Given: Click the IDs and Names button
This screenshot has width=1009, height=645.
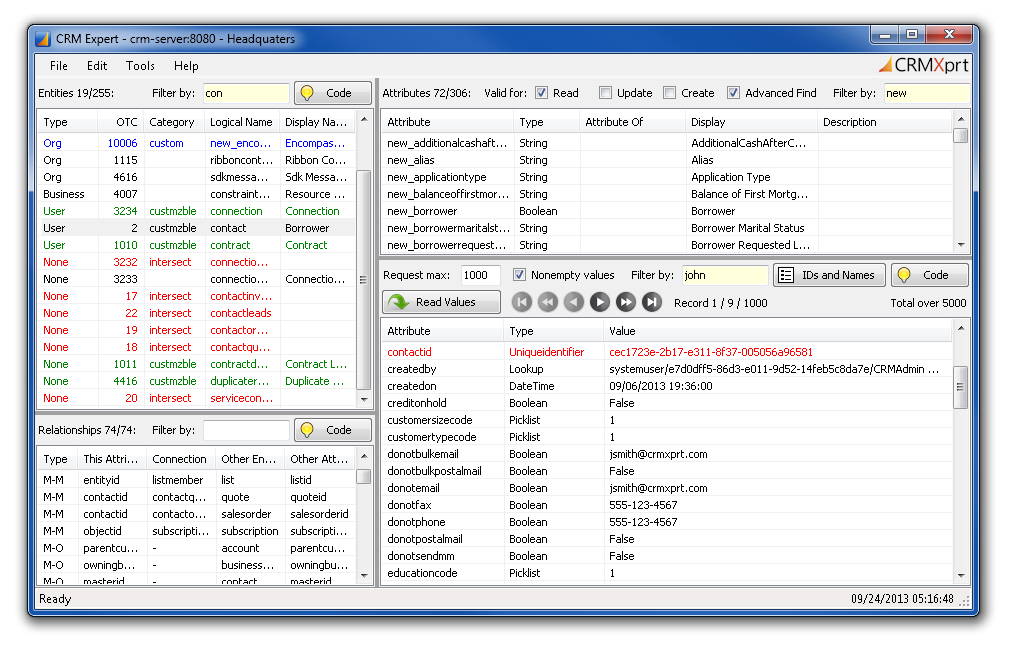Looking at the screenshot, I should pyautogui.click(x=829, y=275).
